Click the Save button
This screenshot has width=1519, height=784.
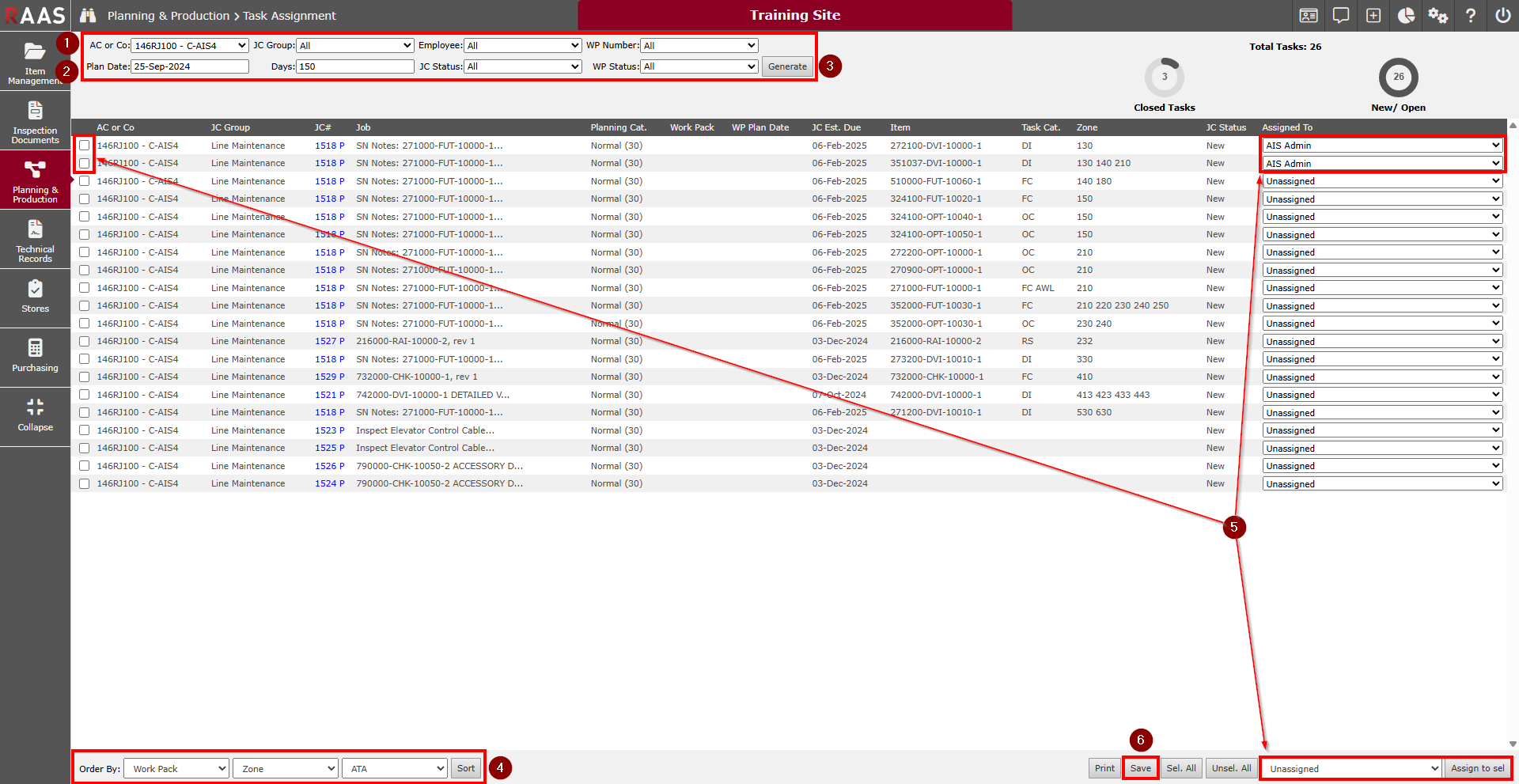[x=1140, y=768]
